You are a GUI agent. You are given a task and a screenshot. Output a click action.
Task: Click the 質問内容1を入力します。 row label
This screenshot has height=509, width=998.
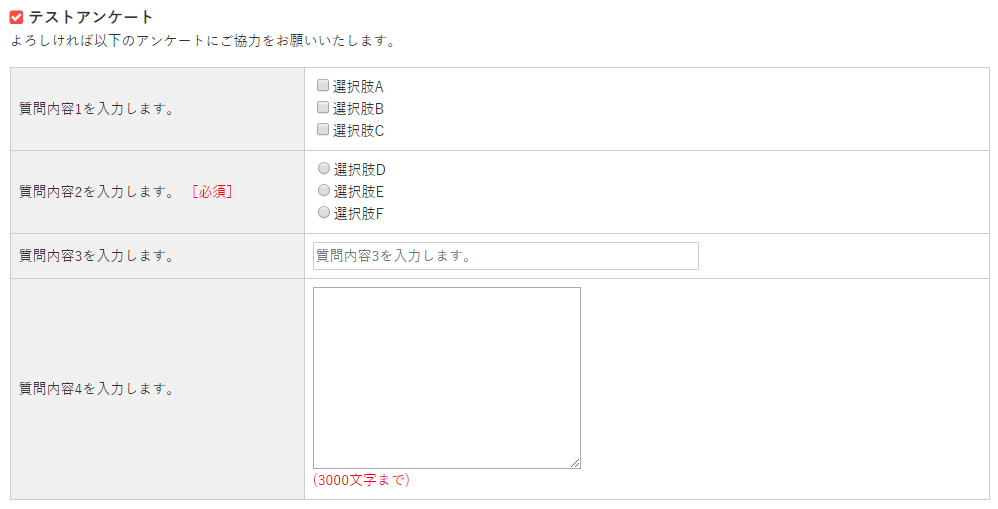(x=97, y=109)
